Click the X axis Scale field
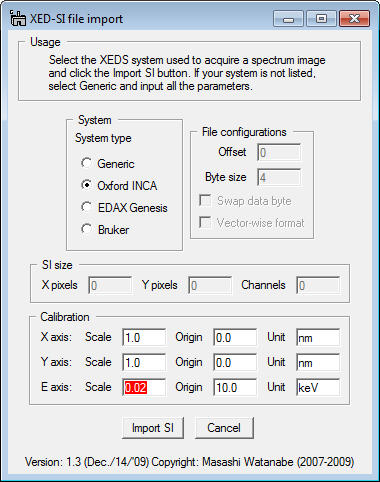 point(144,337)
